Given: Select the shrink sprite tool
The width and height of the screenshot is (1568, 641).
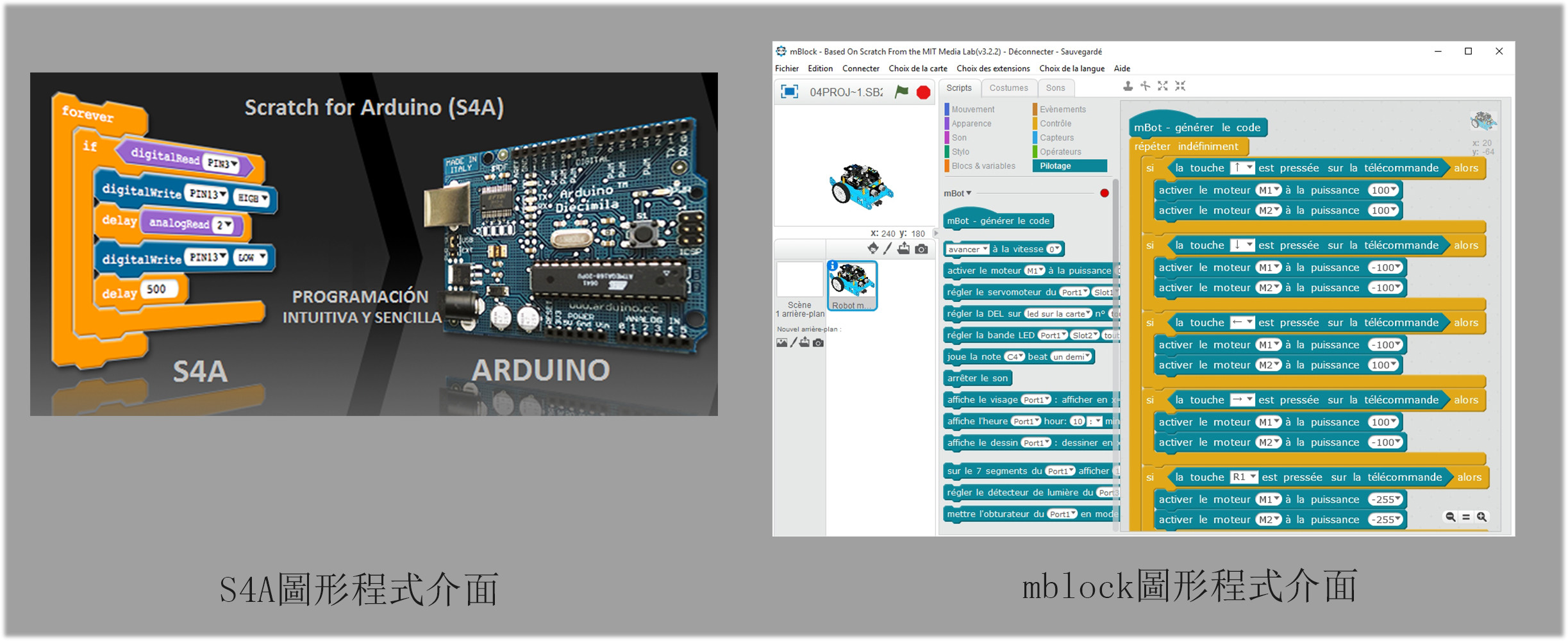Looking at the screenshot, I should tap(1180, 86).
